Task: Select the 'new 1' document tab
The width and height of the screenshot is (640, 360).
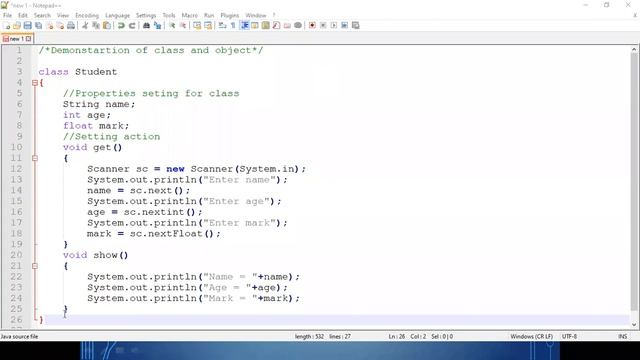Action: pos(16,39)
